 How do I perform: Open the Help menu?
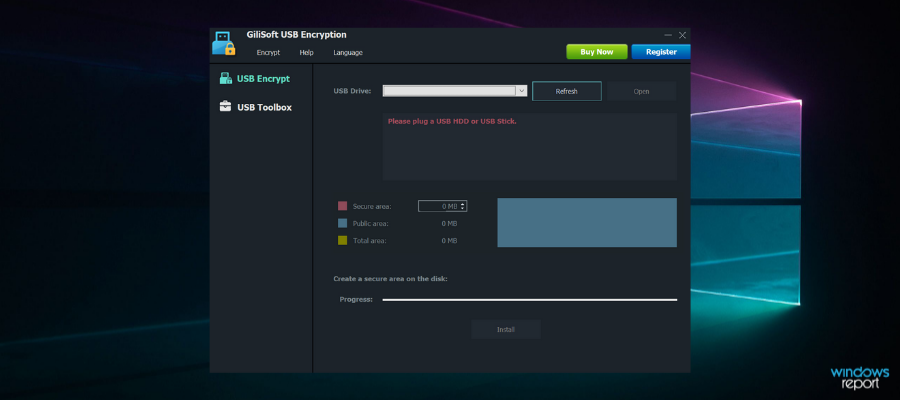coord(307,53)
